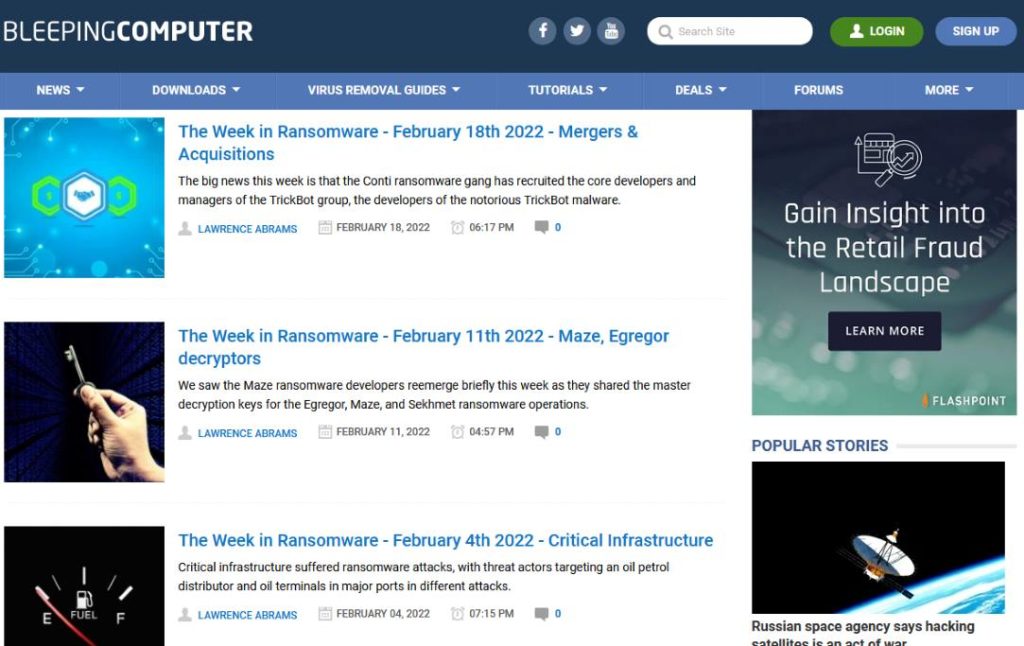Click the comment bubble icon for February 11th article

(541, 432)
